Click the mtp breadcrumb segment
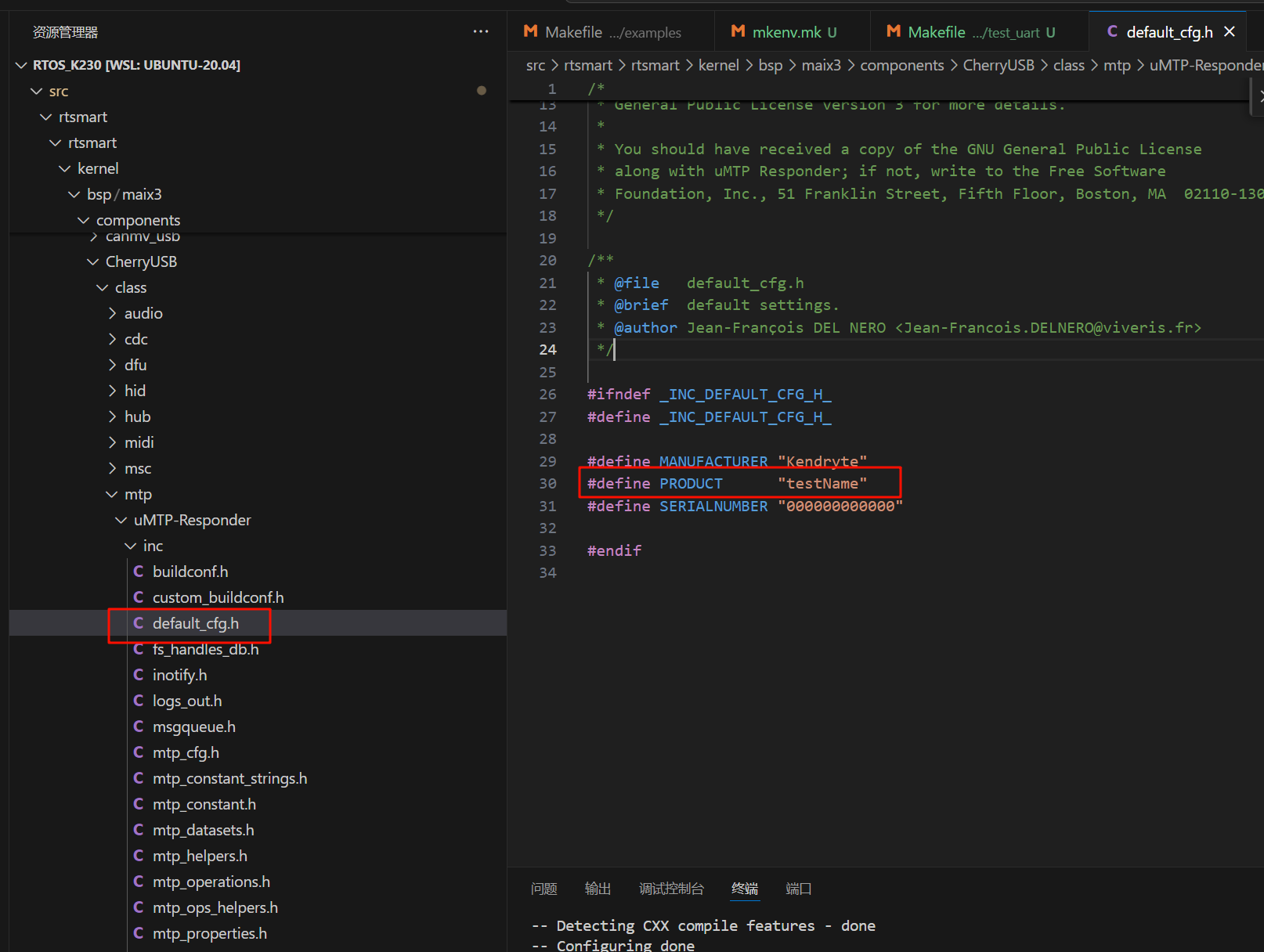This screenshot has height=952, width=1264. (x=1117, y=65)
